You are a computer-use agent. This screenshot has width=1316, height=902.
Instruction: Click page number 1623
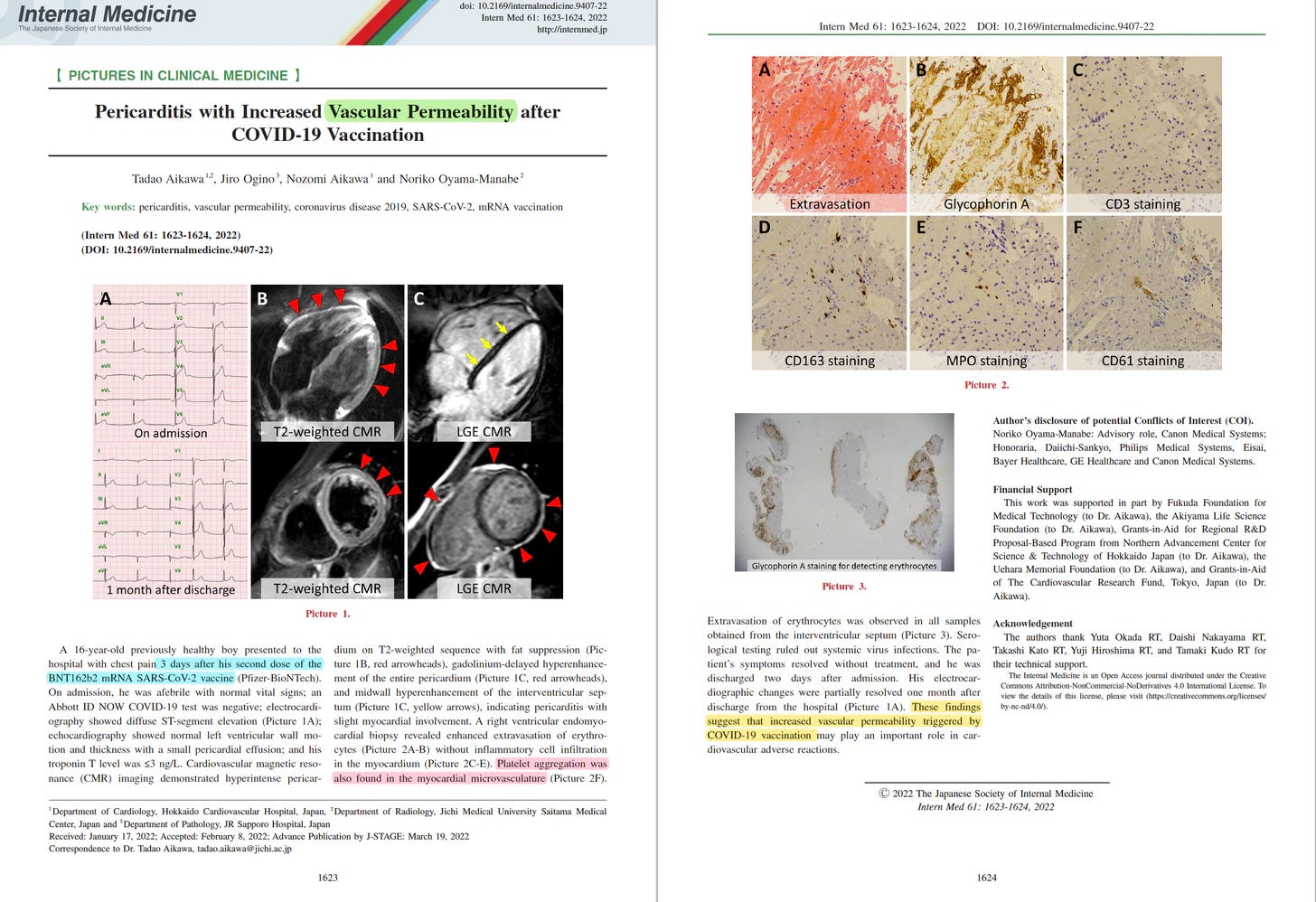327,878
